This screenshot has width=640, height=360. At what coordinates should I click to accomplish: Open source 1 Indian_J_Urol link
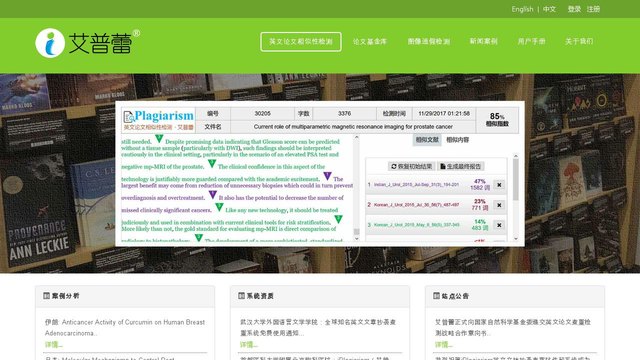(x=416, y=184)
